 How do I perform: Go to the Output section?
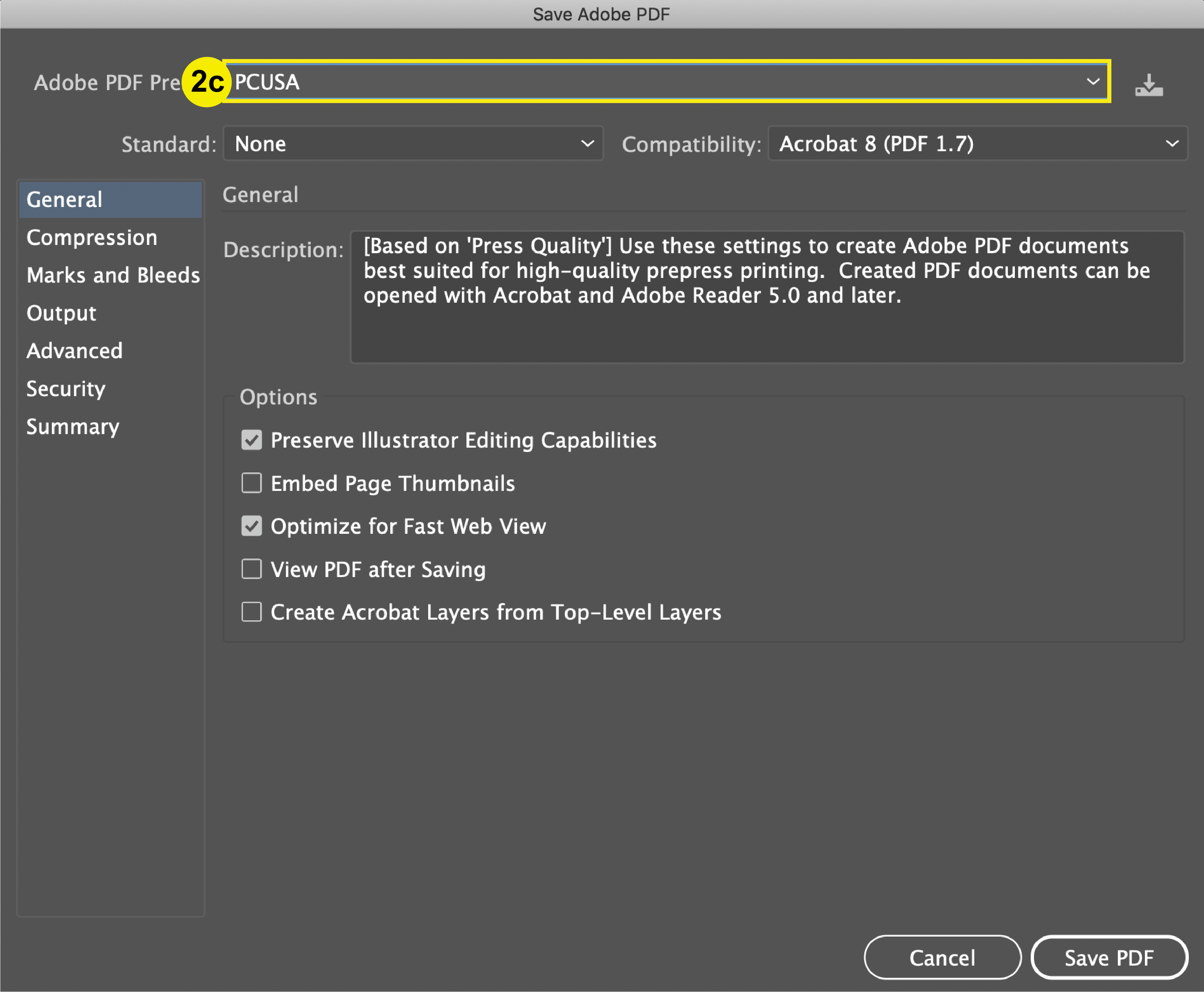110,313
